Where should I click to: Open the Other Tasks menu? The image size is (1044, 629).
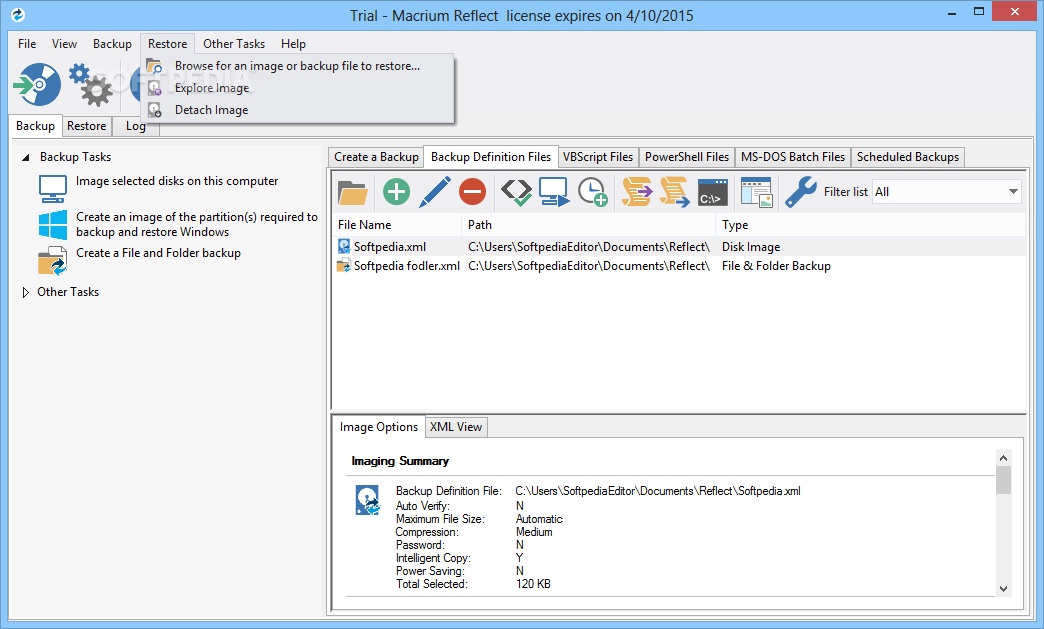point(234,44)
